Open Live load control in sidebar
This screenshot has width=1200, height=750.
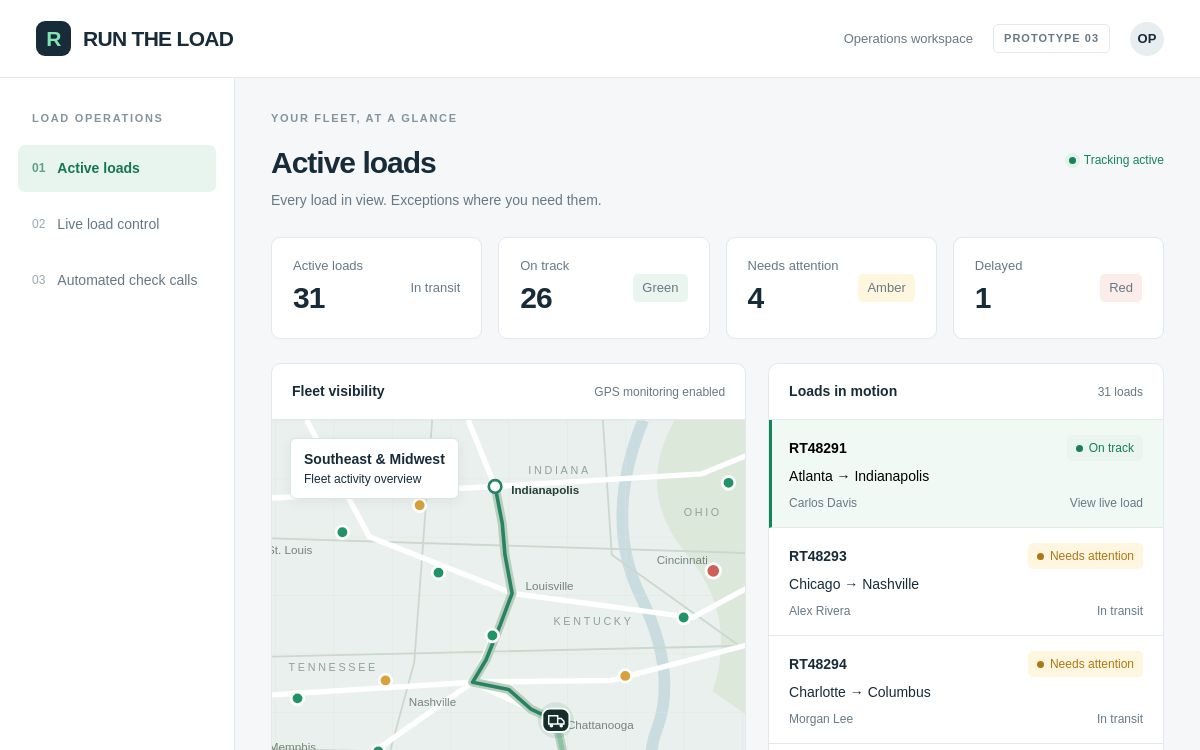click(117, 224)
